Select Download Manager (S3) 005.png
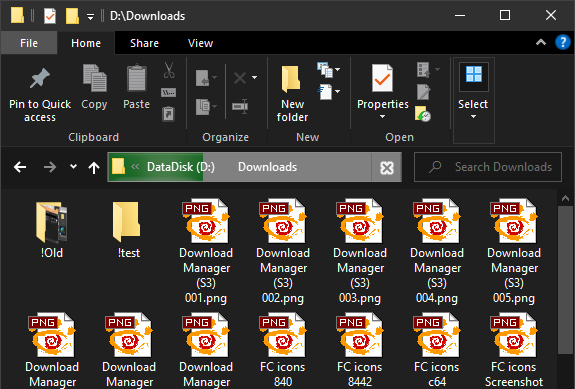The height and width of the screenshot is (389, 575). pyautogui.click(x=514, y=252)
